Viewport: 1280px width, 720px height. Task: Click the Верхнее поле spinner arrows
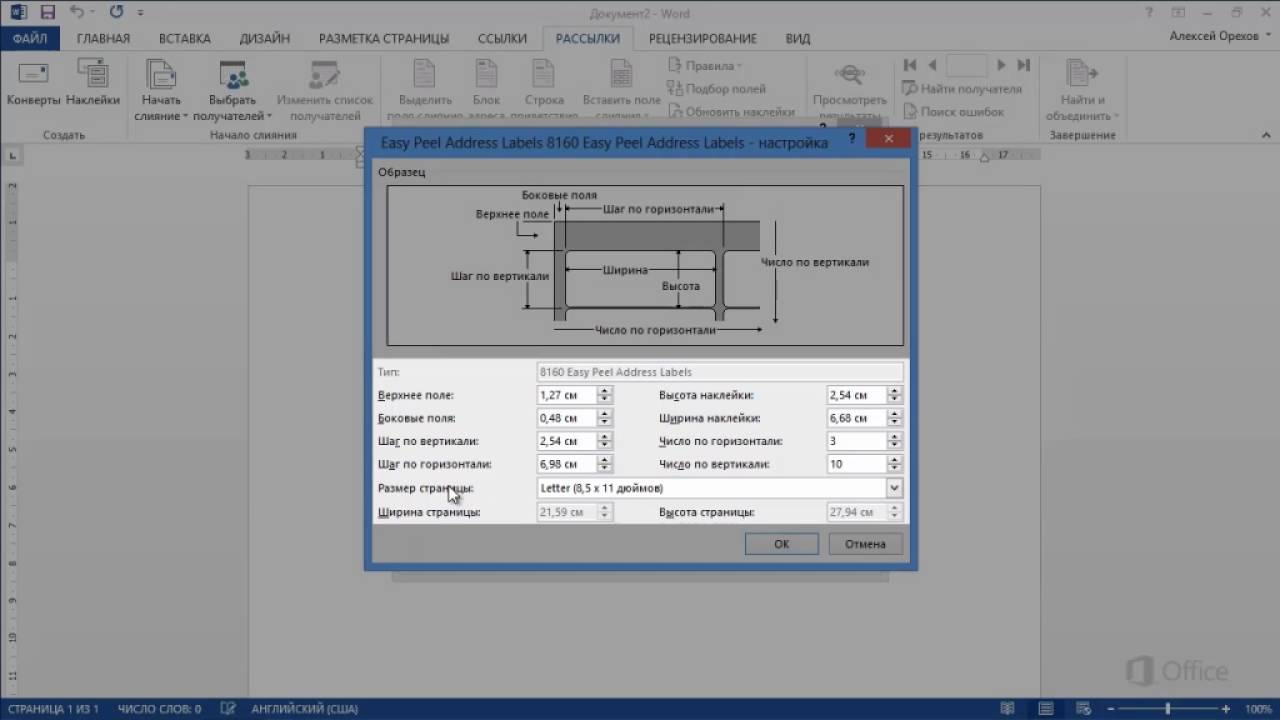pos(604,395)
